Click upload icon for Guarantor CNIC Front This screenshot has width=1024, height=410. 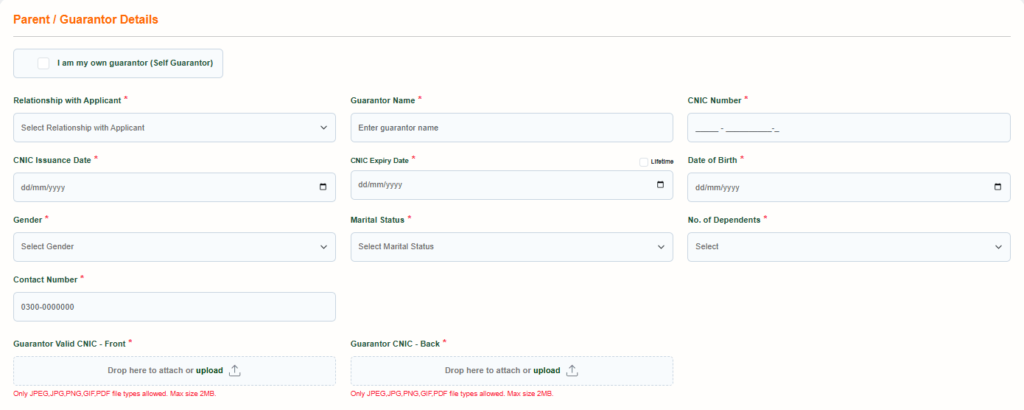[x=235, y=371]
